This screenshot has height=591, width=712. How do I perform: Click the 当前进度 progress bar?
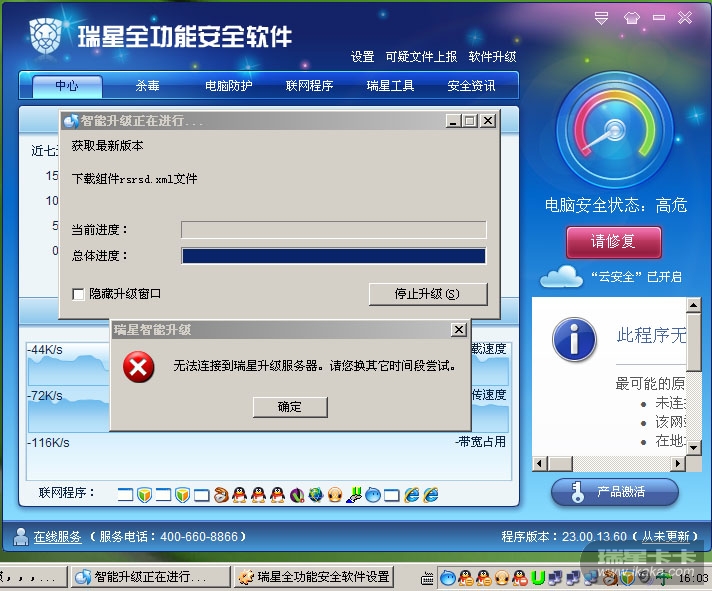click(334, 230)
